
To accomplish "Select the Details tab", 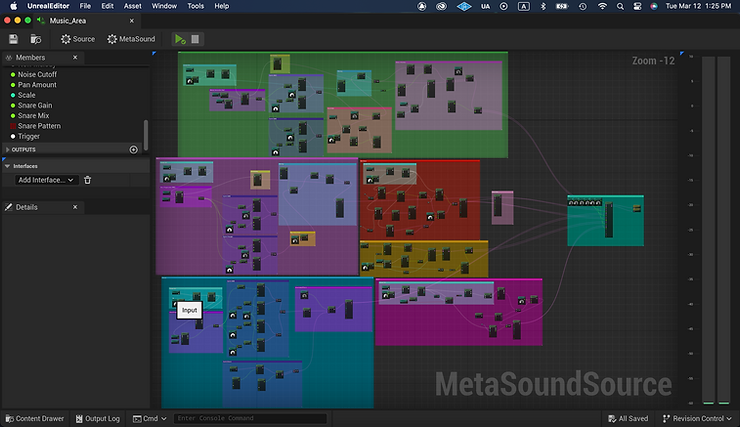I will point(26,207).
